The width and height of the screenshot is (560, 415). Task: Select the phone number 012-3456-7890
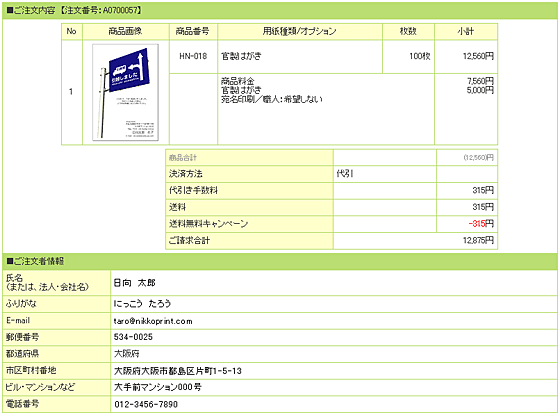click(x=146, y=404)
